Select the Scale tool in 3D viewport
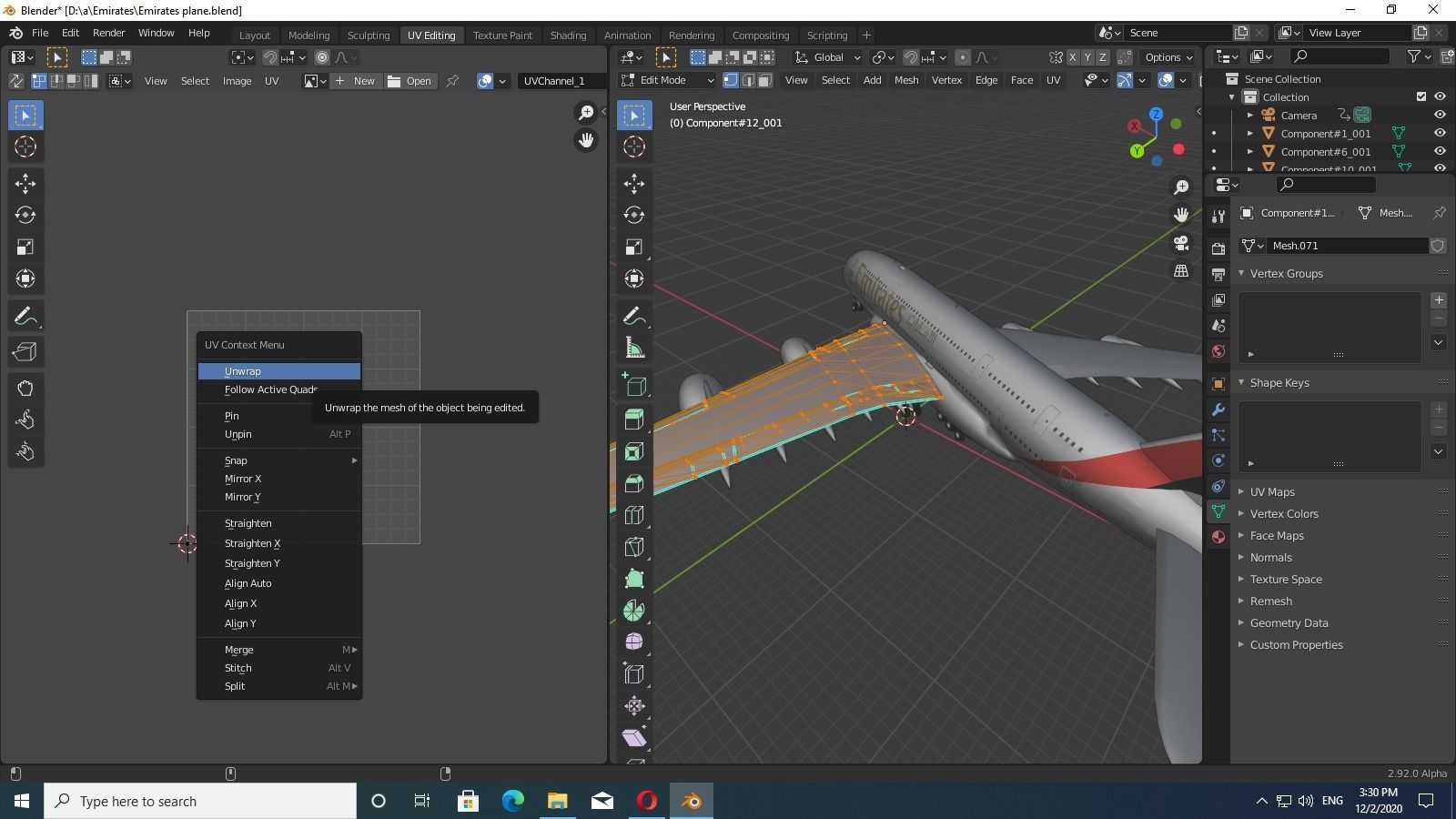The height and width of the screenshot is (819, 1456). tap(634, 247)
